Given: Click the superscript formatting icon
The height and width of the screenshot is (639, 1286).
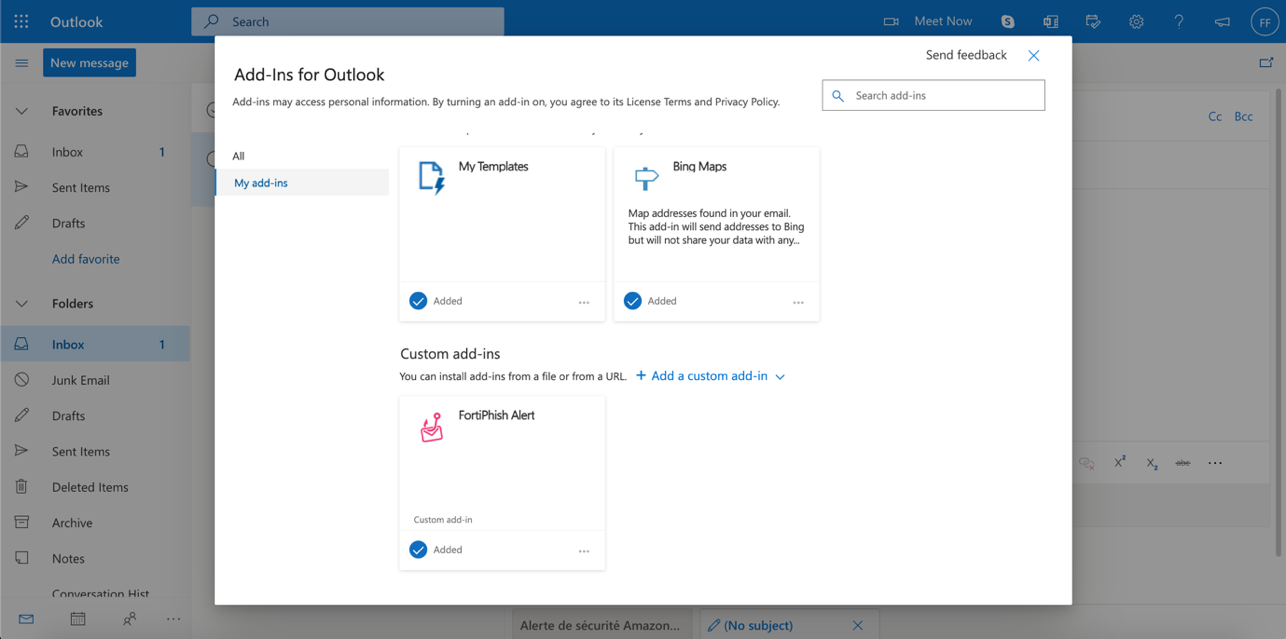Looking at the screenshot, I should [x=1120, y=462].
